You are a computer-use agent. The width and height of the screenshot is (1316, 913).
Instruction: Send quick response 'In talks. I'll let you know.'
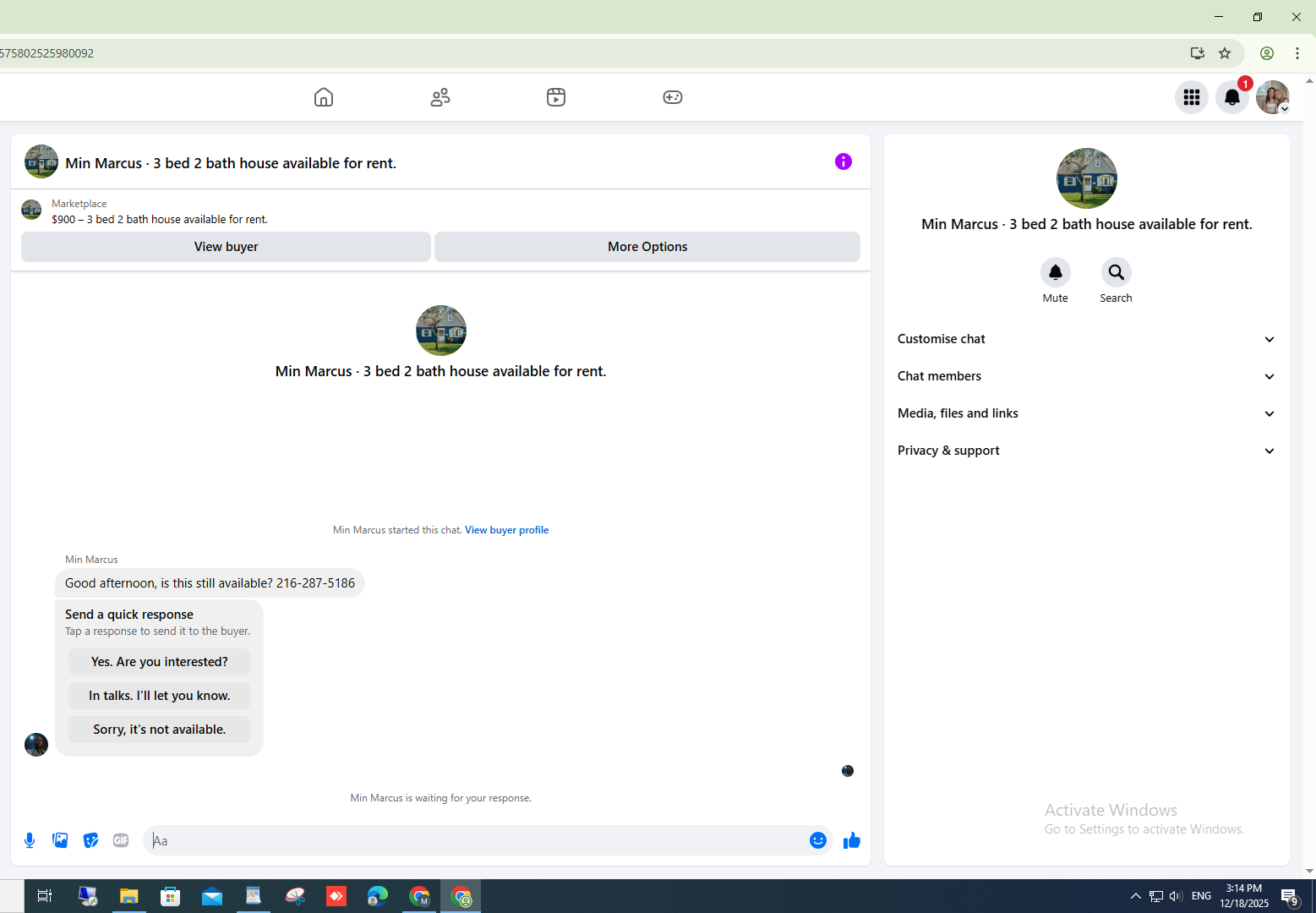coord(160,696)
